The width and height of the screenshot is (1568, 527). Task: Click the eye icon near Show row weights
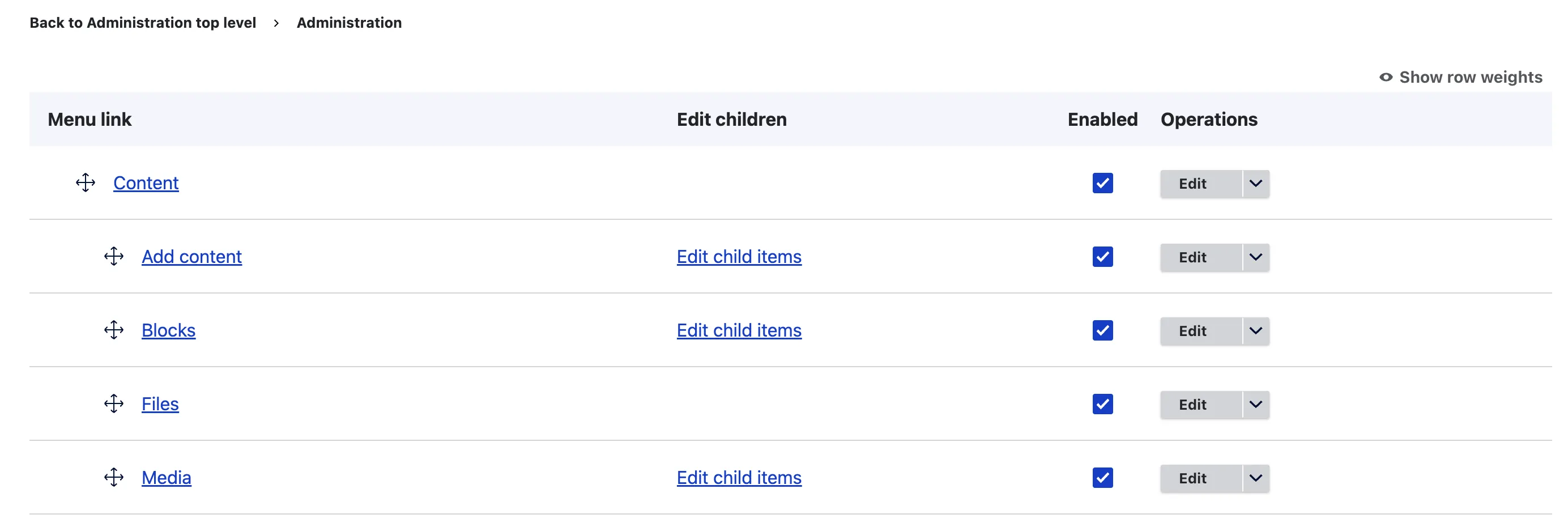(x=1386, y=76)
